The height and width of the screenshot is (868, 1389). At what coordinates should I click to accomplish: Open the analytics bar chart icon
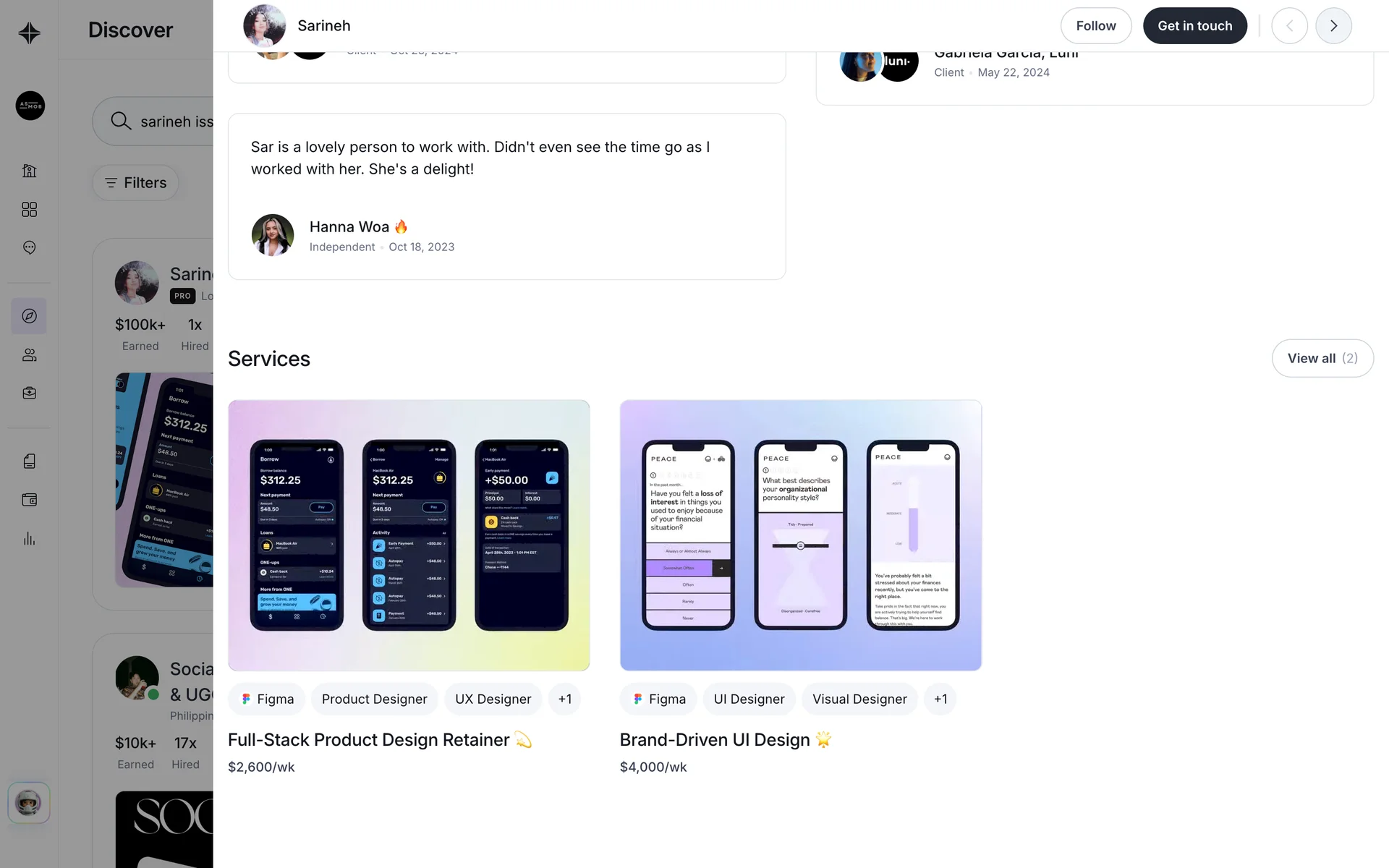(x=29, y=539)
